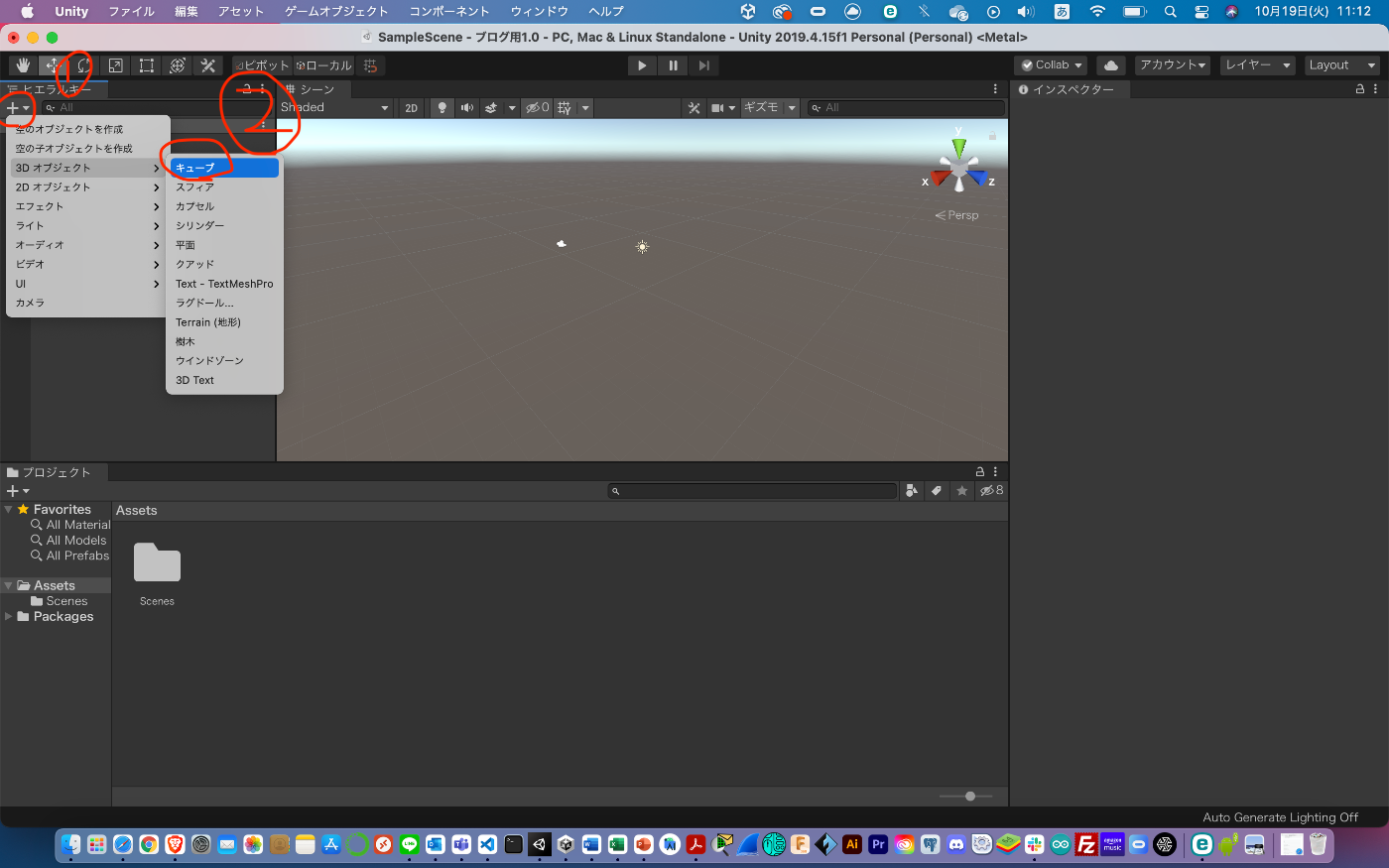This screenshot has height=868, width=1389.
Task: Click the Step frame button
Action: (703, 65)
